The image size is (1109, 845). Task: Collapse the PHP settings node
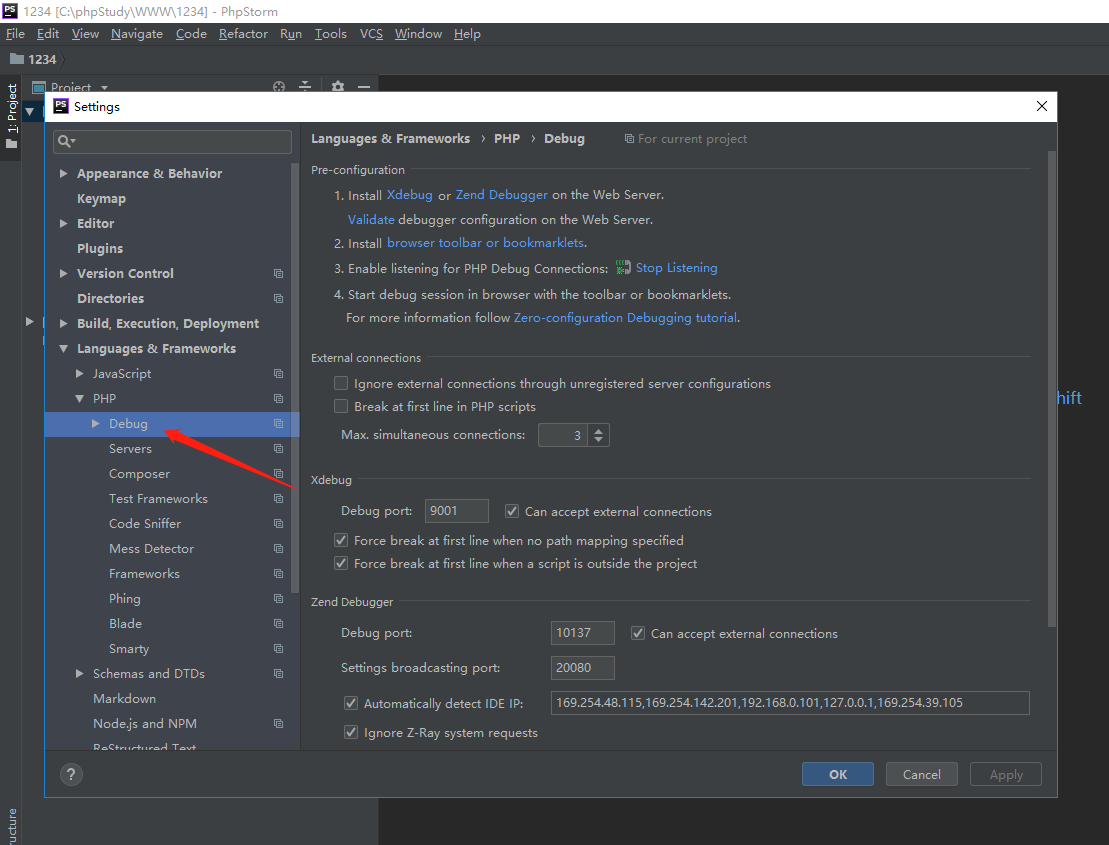(80, 399)
